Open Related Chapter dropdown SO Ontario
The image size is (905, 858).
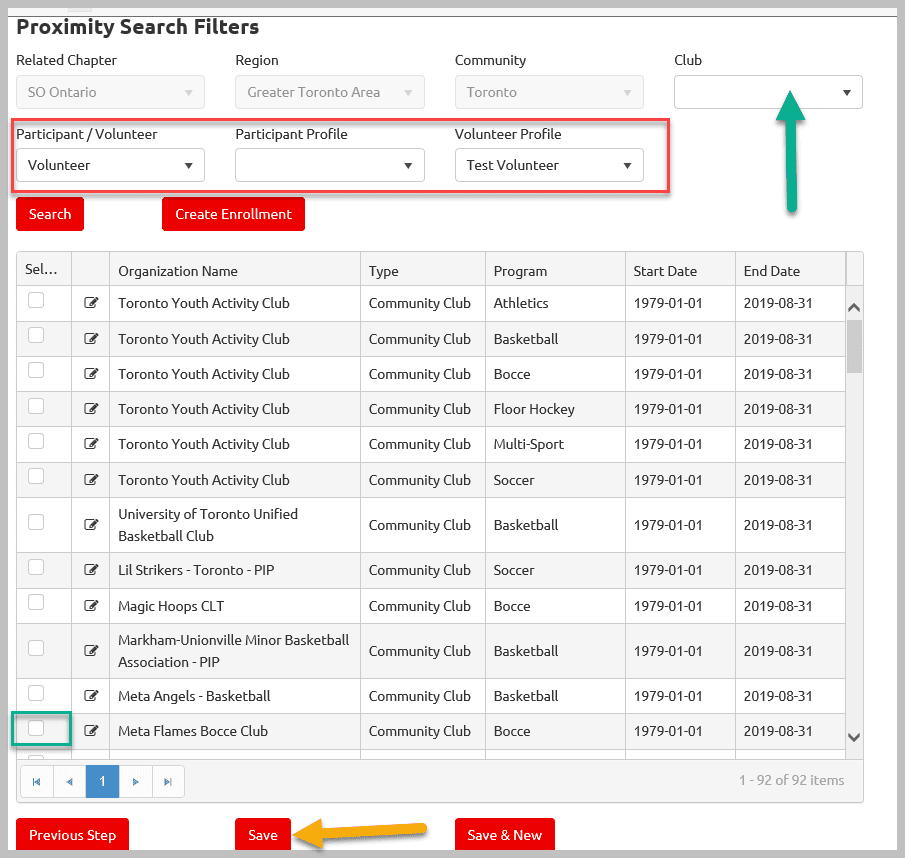click(x=110, y=92)
